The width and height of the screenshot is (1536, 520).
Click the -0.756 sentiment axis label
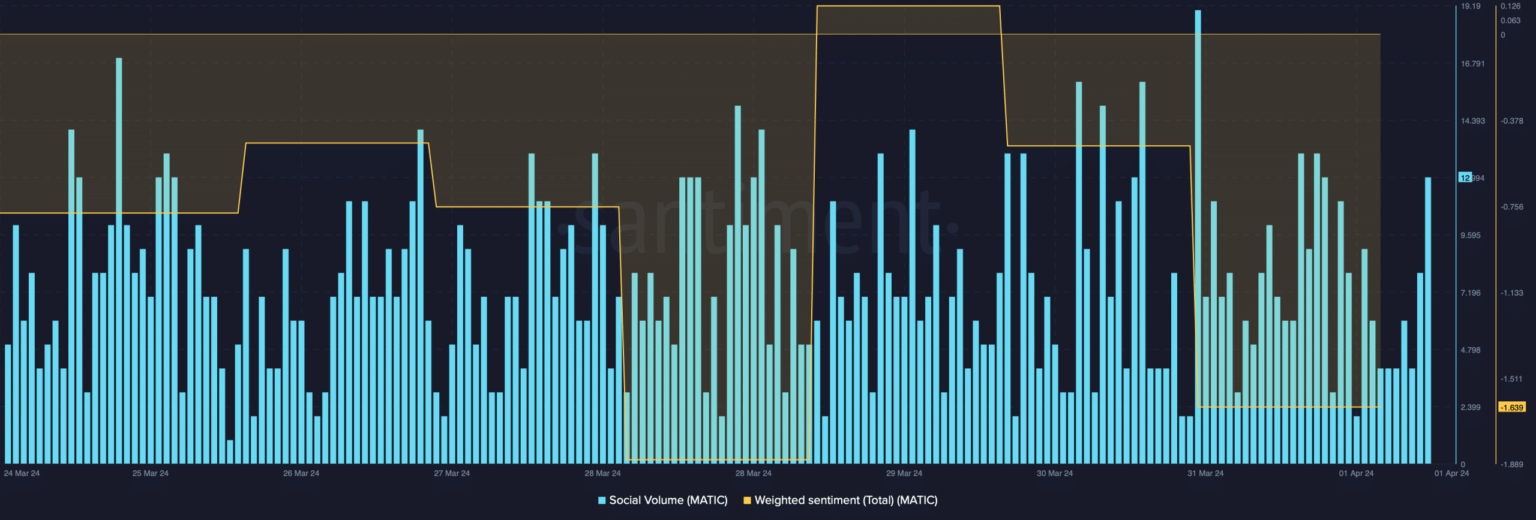pos(1510,207)
